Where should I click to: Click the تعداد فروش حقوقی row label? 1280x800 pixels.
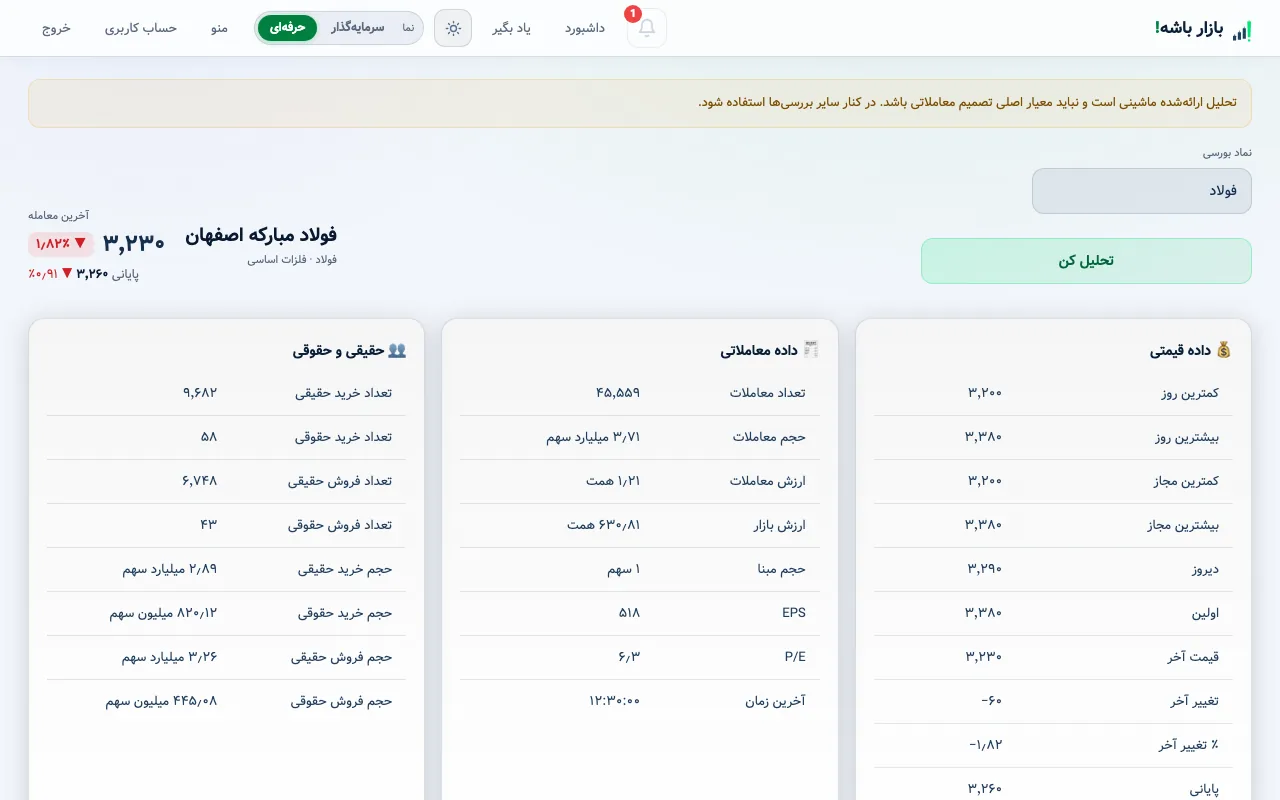click(340, 525)
